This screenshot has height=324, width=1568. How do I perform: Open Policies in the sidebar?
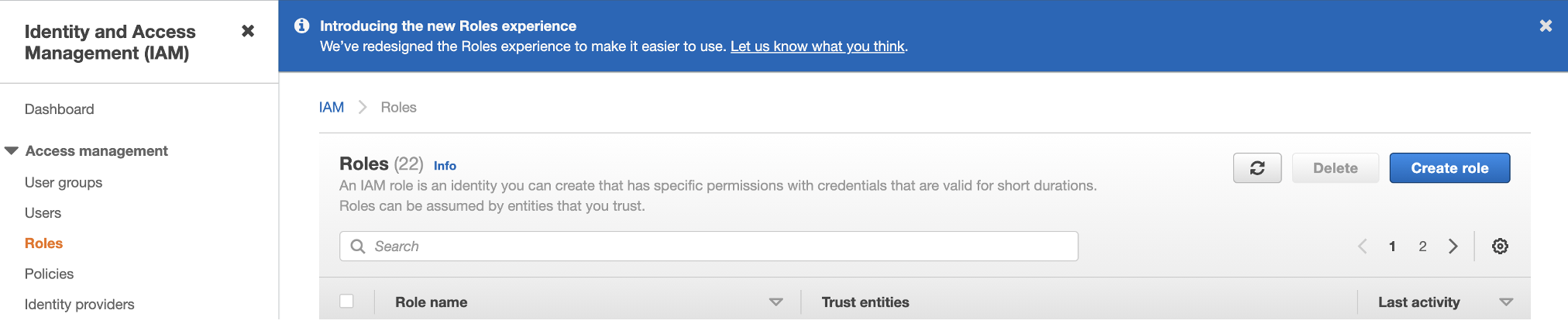click(49, 274)
